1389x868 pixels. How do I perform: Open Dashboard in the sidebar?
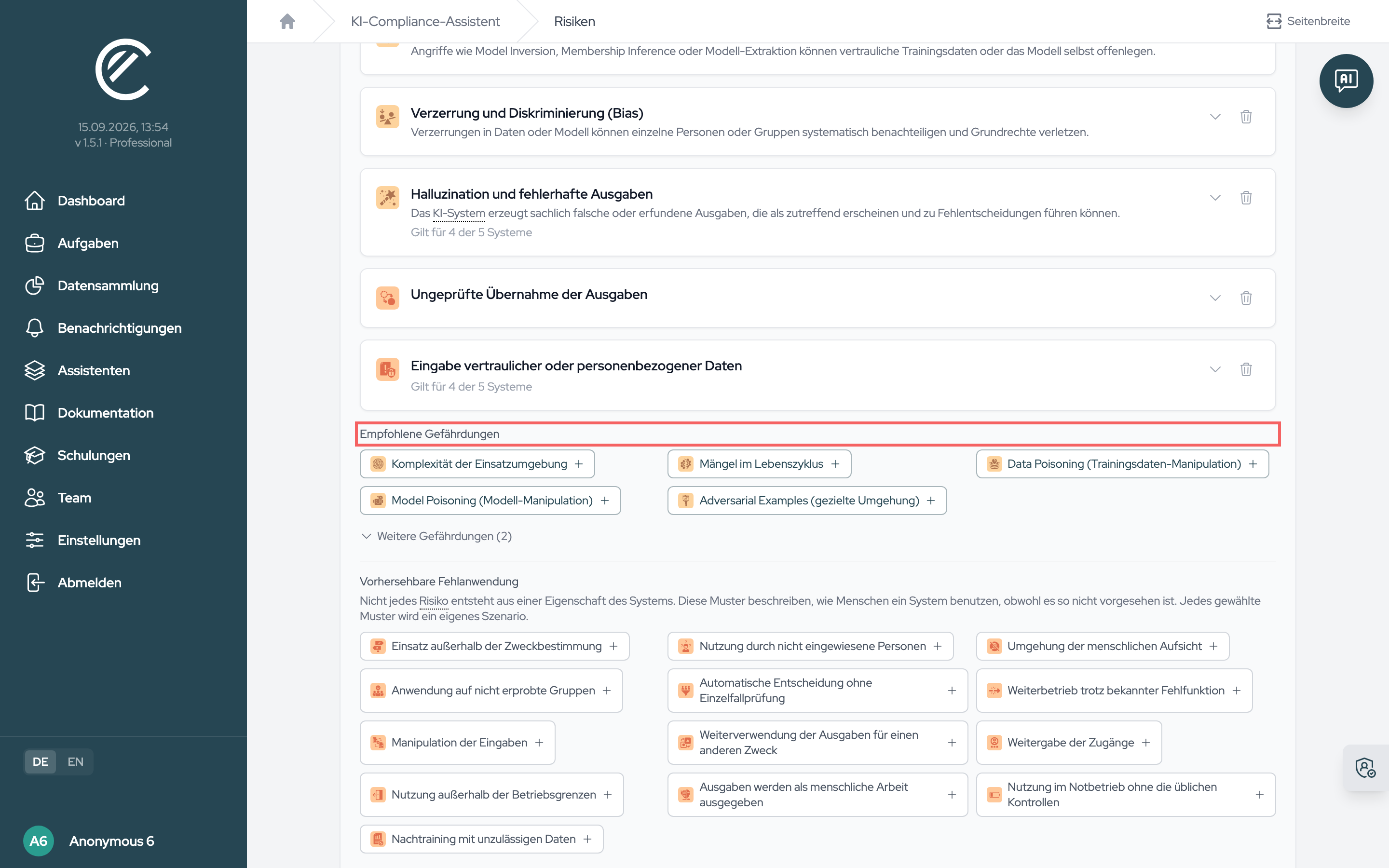click(x=75, y=200)
